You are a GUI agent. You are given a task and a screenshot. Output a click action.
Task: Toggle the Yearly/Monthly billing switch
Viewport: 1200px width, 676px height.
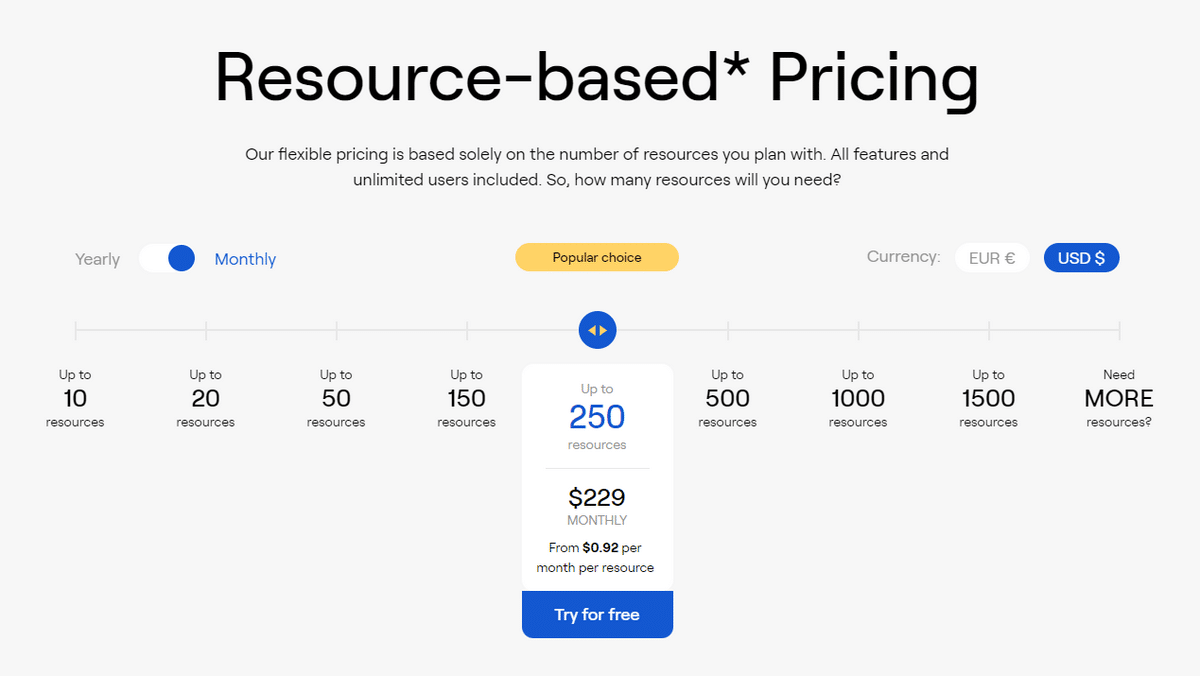click(x=167, y=258)
